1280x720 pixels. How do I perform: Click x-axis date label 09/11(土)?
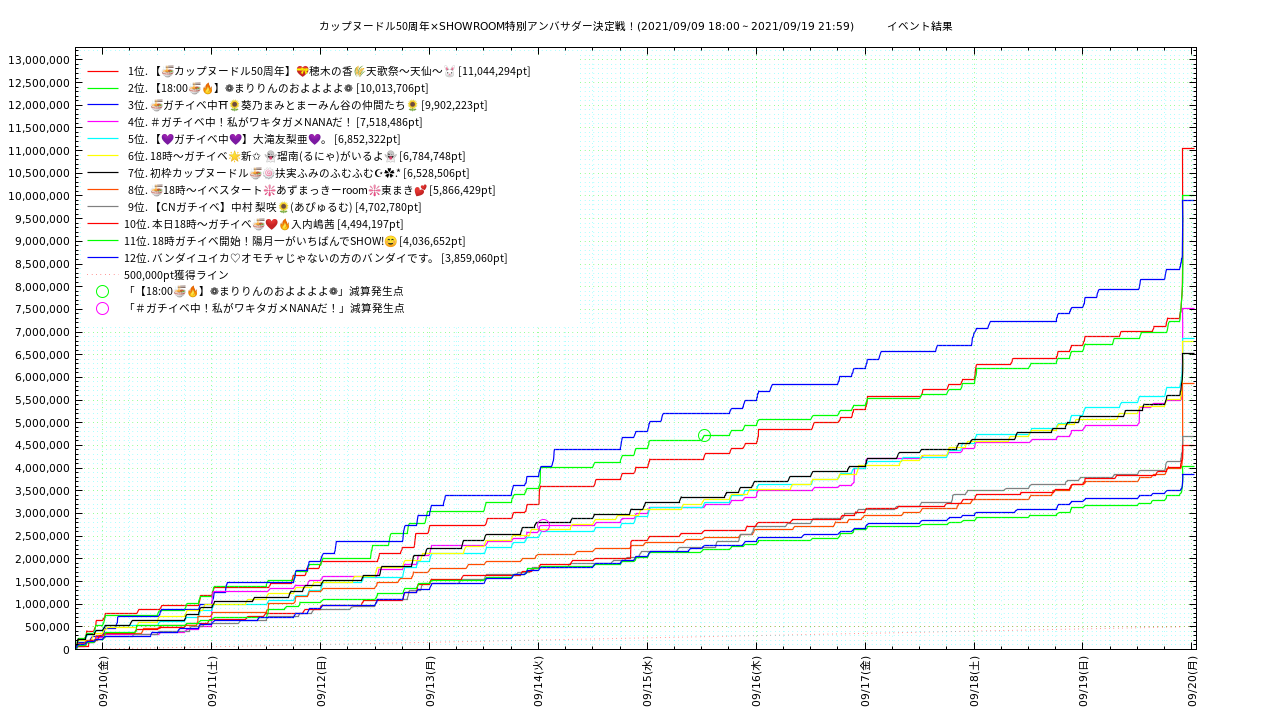point(212,682)
